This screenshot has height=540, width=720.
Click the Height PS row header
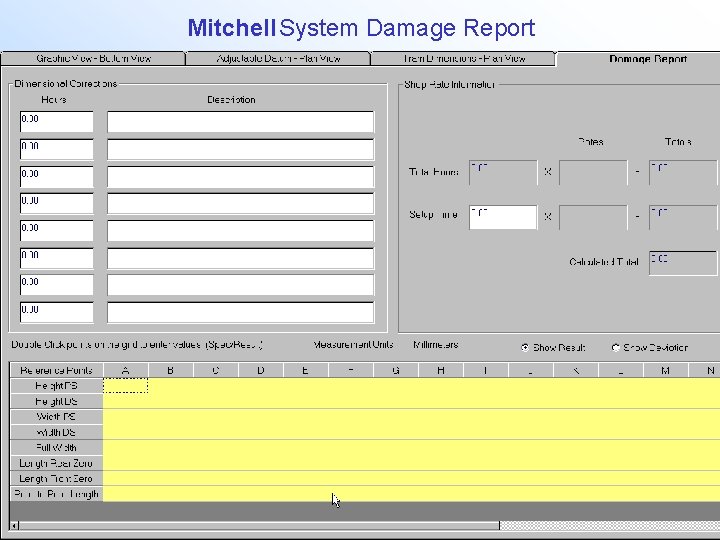pyautogui.click(x=56, y=386)
